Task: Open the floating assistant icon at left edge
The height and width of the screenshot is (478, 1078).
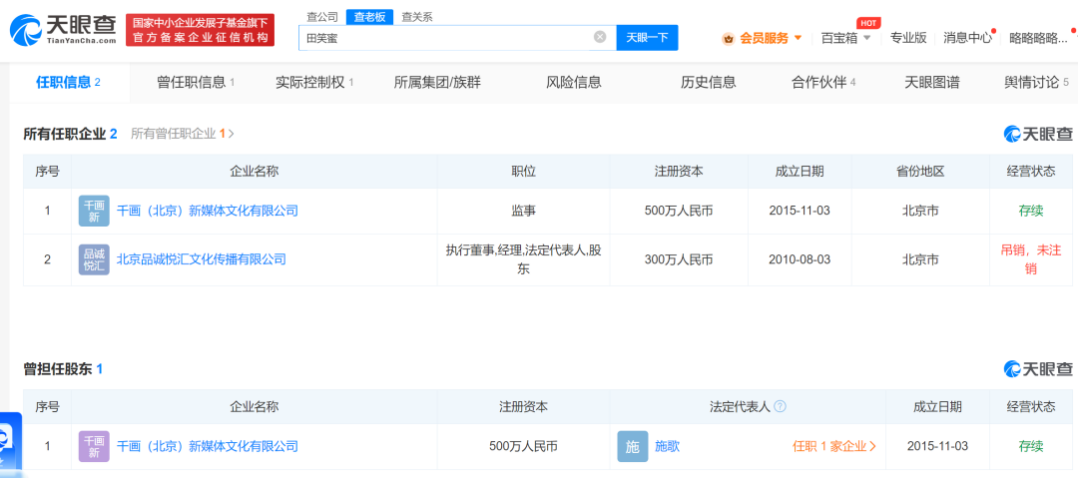Action: coord(10,440)
